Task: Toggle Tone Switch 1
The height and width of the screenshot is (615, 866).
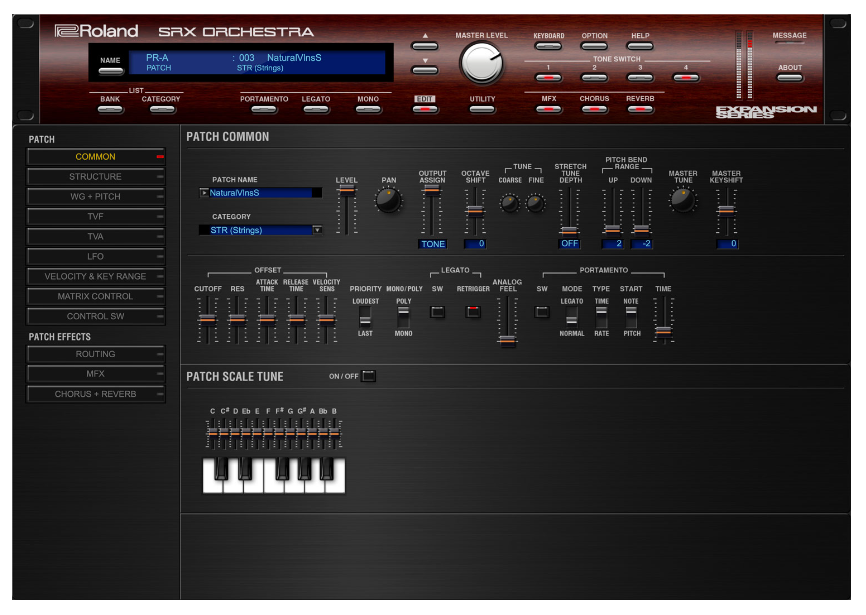Action: [x=548, y=78]
